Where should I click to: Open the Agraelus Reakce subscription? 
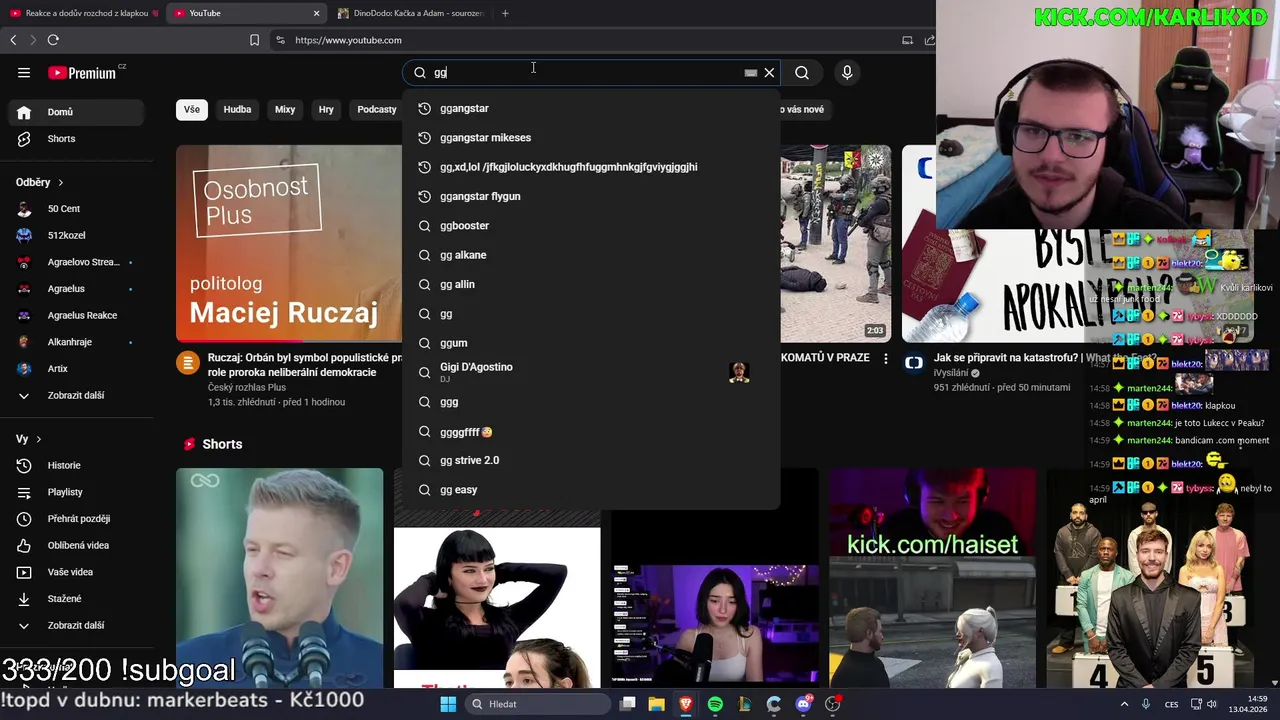coord(76,315)
